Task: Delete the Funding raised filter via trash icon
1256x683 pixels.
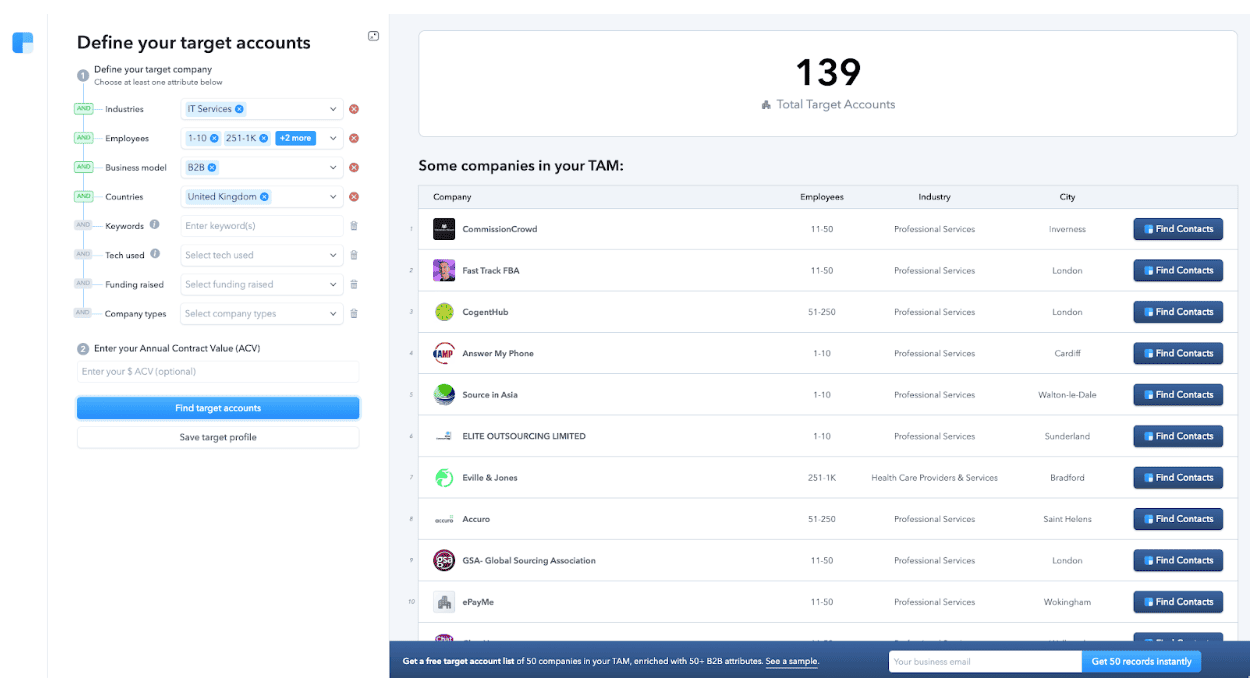Action: coord(353,284)
